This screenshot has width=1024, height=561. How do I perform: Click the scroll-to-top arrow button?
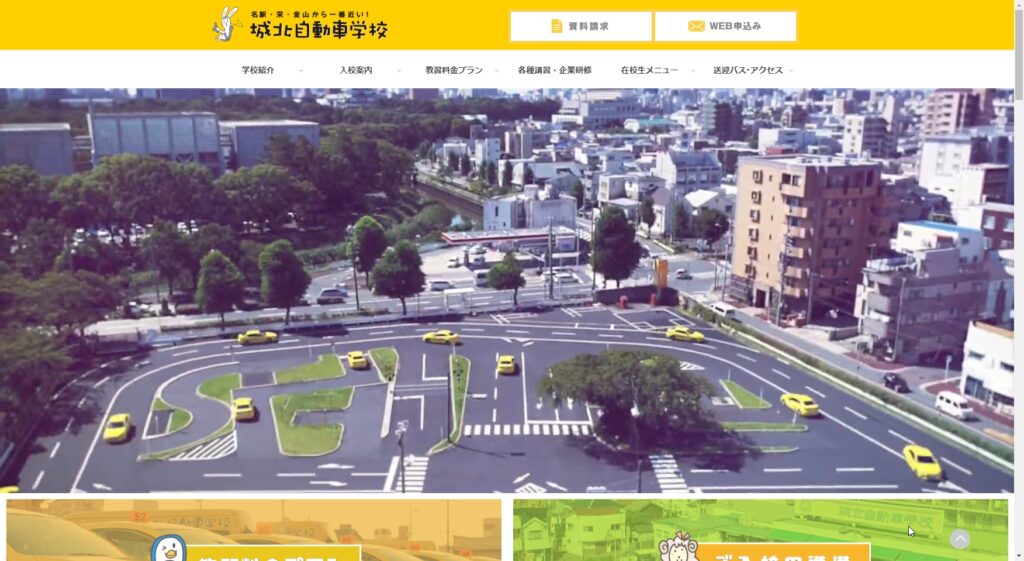tap(959, 539)
